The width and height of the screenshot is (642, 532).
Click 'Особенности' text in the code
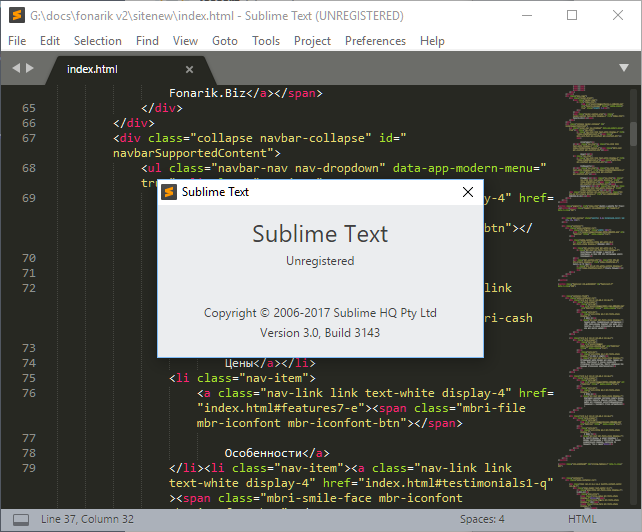click(x=263, y=453)
